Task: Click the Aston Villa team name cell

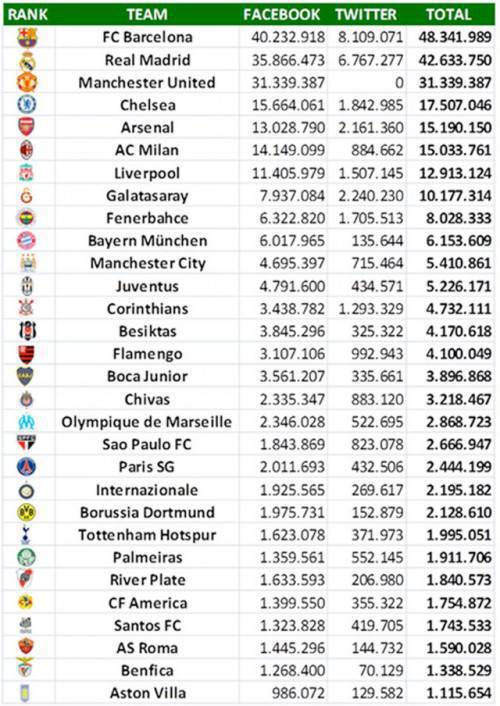Action: (147, 693)
